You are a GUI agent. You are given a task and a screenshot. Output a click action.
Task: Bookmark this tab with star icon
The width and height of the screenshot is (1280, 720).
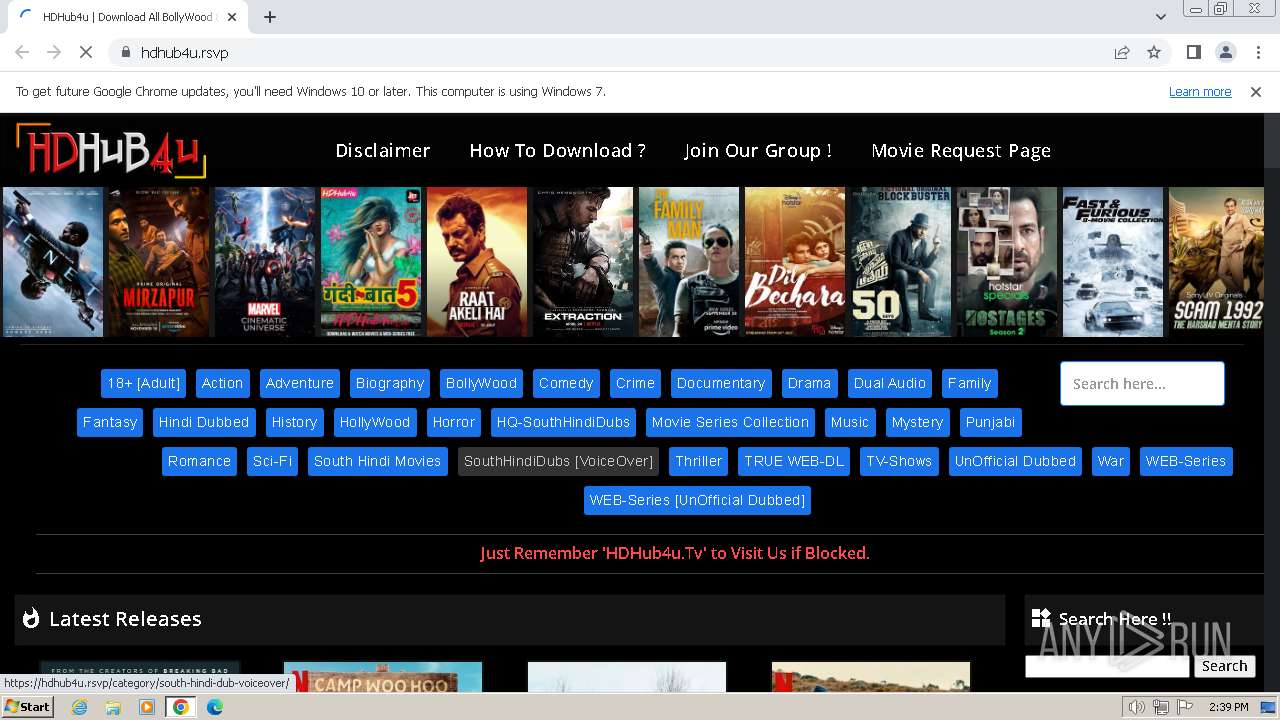1154,52
